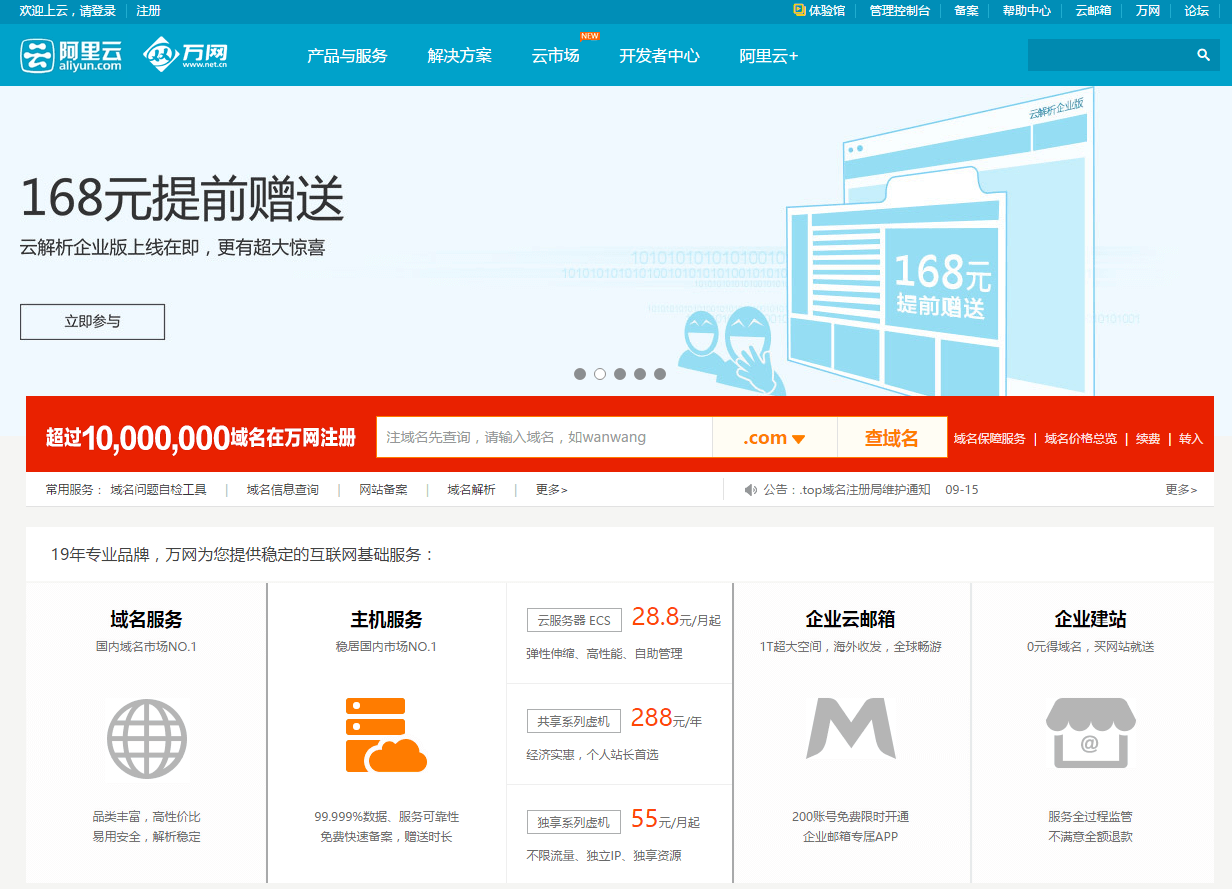
Task: Click the 域名服务 heading
Action: pos(147,620)
